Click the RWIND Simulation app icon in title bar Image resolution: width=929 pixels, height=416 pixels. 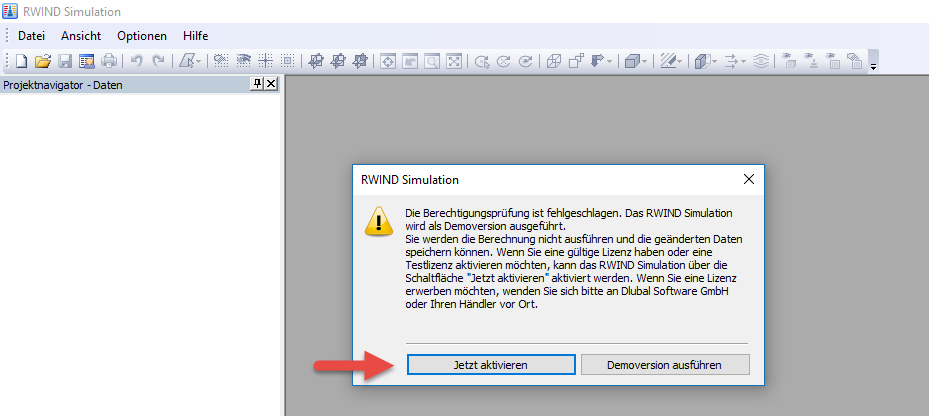pyautogui.click(x=10, y=11)
